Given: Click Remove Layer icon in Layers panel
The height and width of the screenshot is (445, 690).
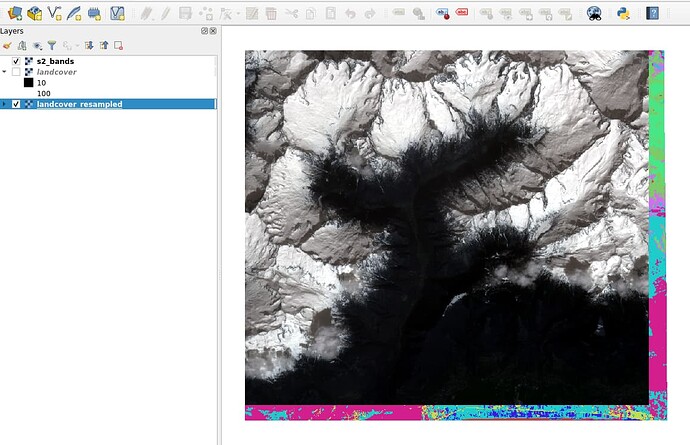Looking at the screenshot, I should click(x=118, y=45).
